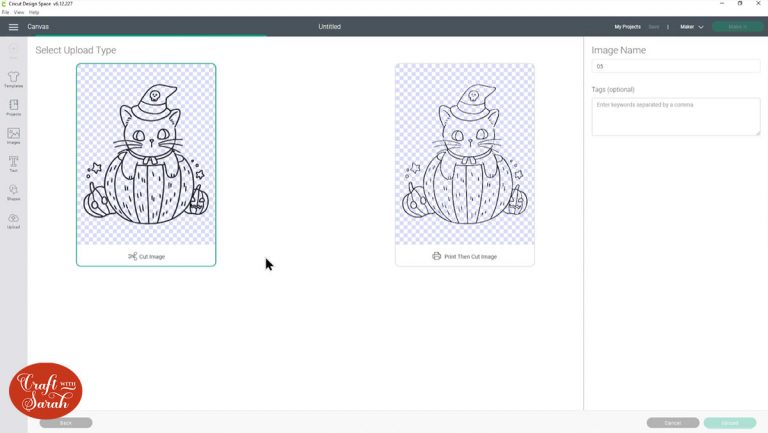Click the Canvas label in header
Viewport: 768px width, 433px height.
click(x=38, y=27)
